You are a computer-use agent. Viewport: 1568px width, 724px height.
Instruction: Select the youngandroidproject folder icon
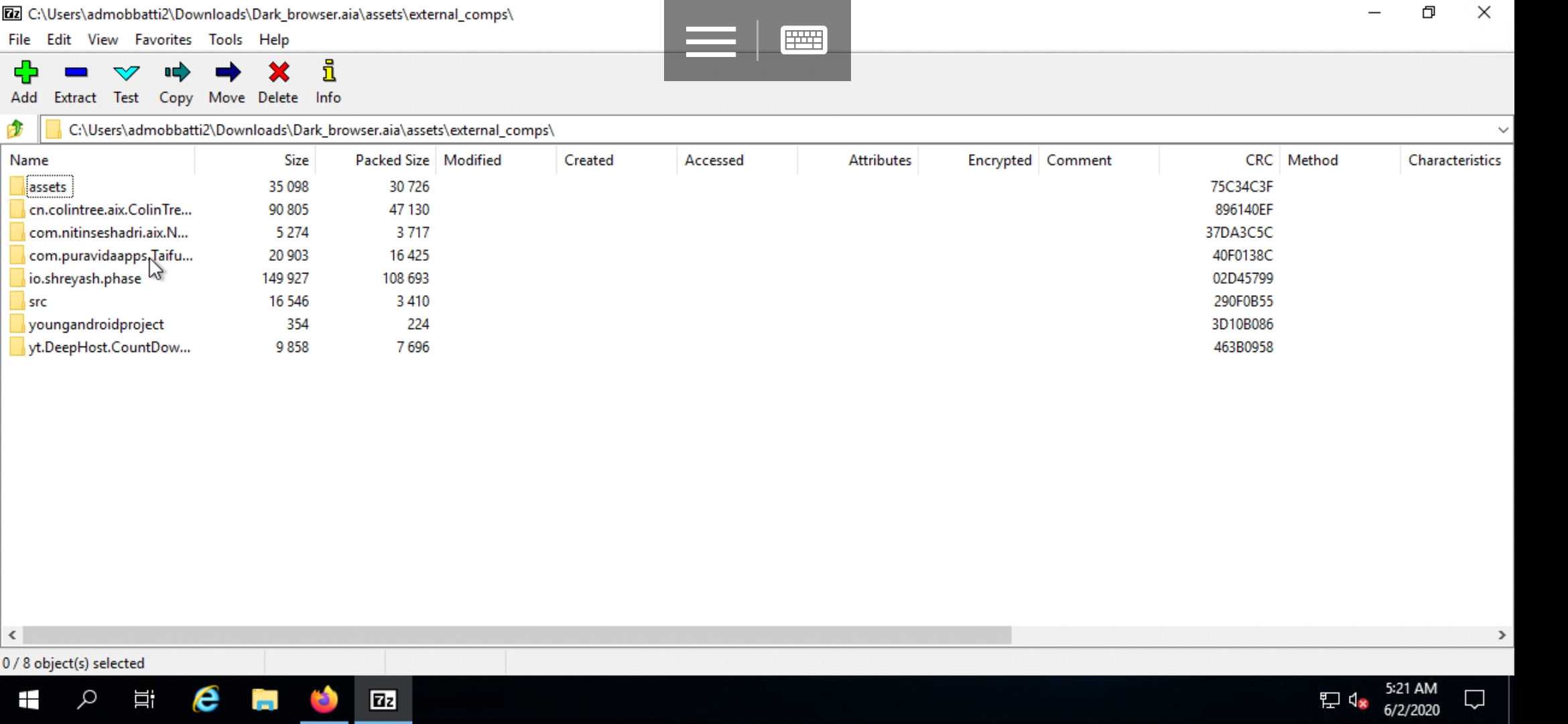coord(17,324)
